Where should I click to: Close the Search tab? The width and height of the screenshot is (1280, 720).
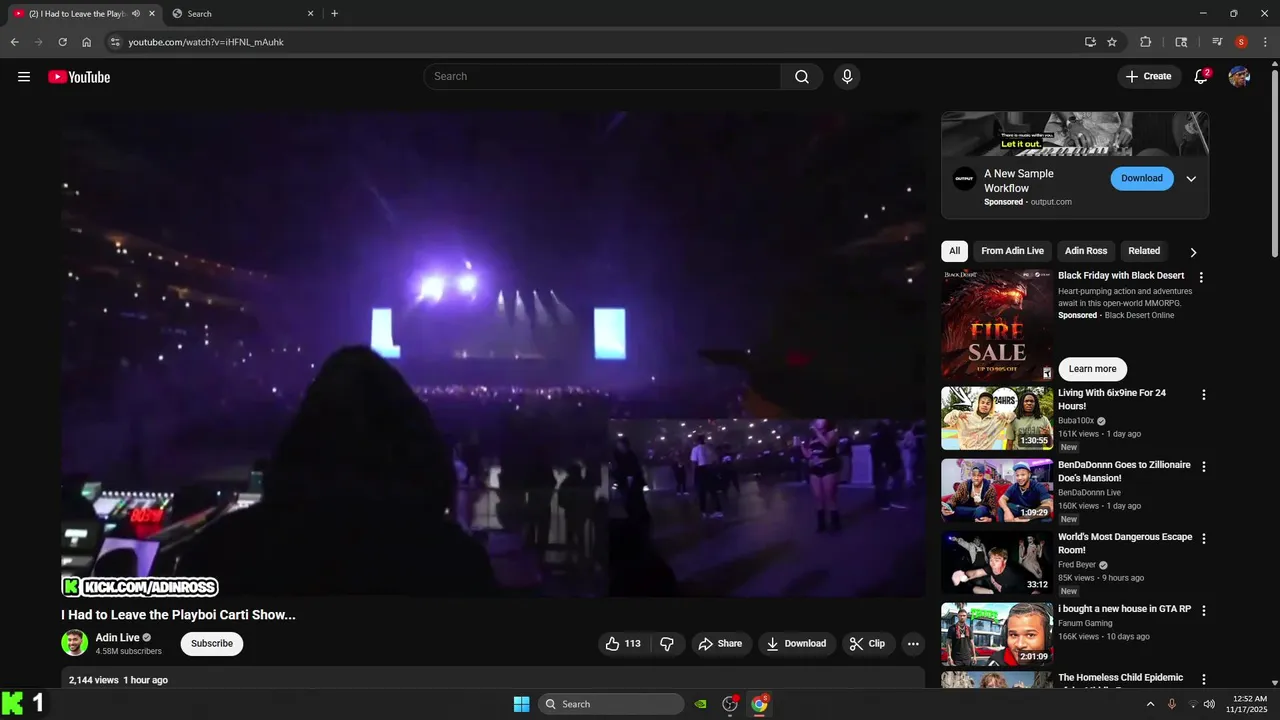[310, 14]
